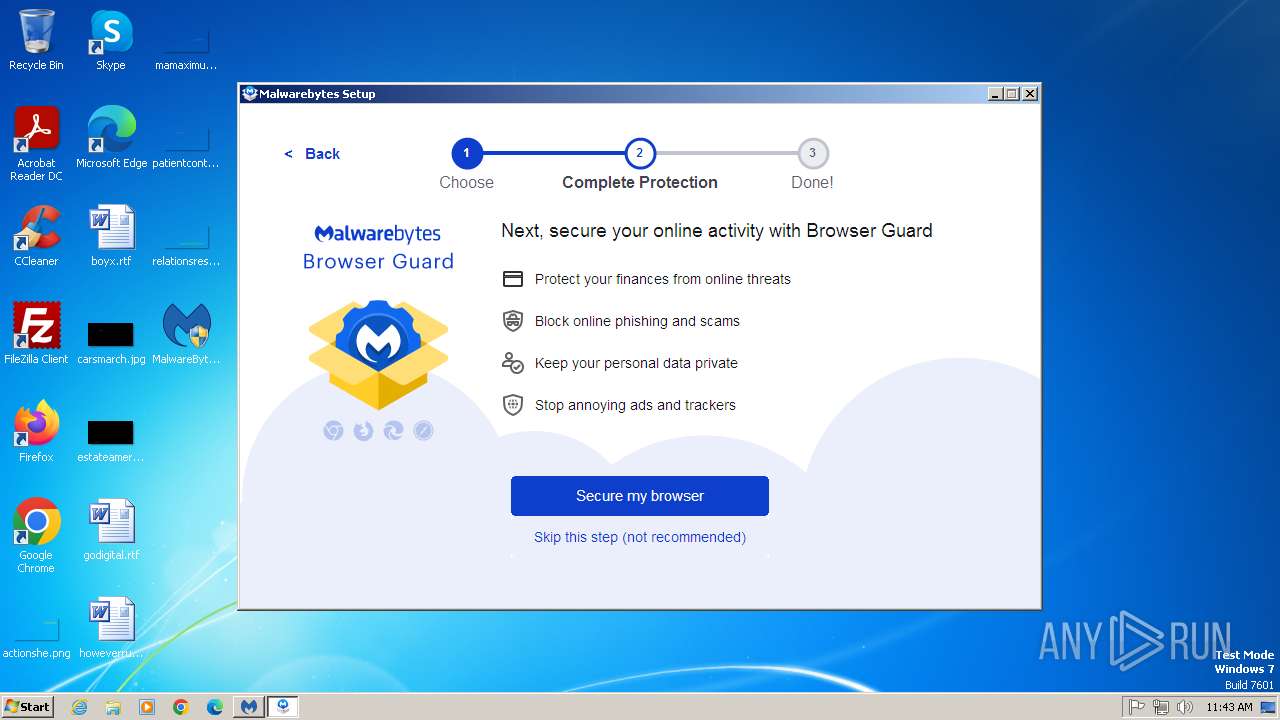The height and width of the screenshot is (720, 1280).
Task: Select step 2 Complete Protection circle
Action: click(640, 153)
